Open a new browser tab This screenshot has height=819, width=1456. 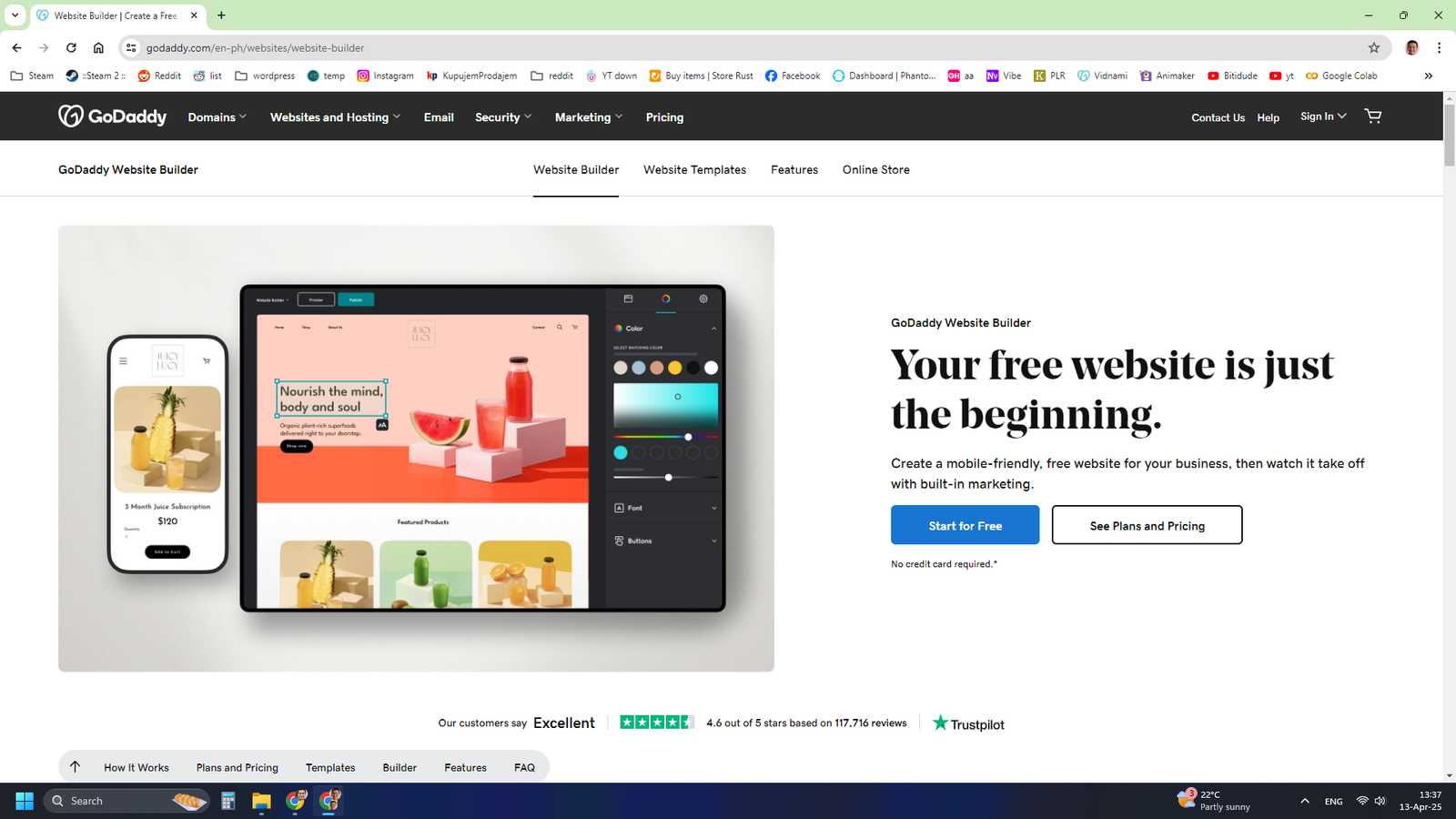coord(221,15)
